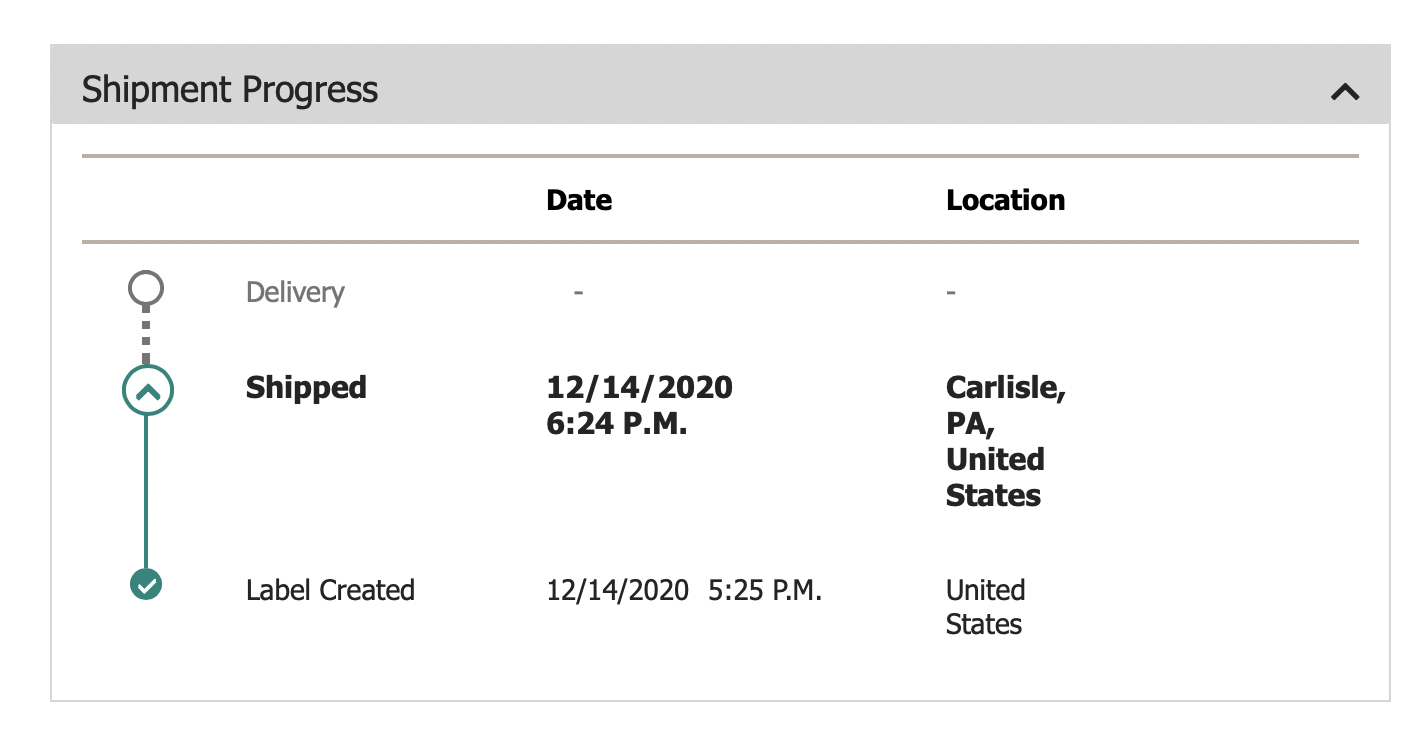
Task: Click the Label Created date 12/14/2020
Action: [617, 590]
